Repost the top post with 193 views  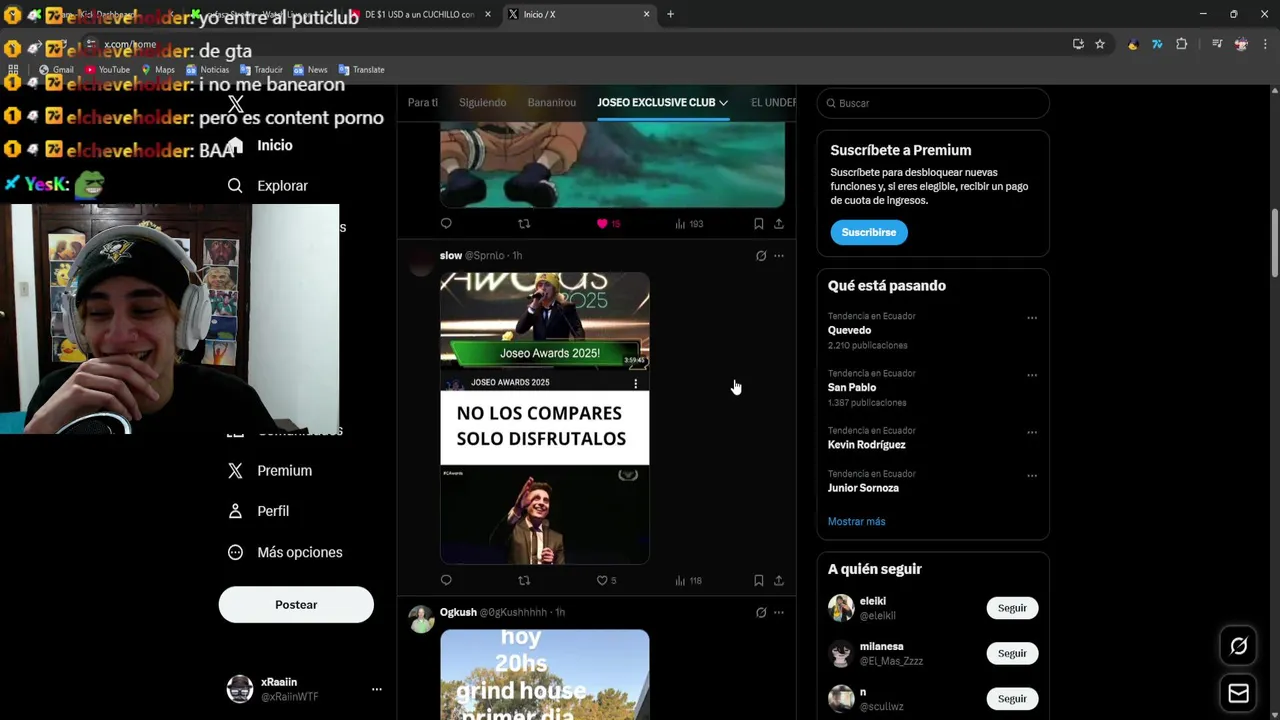pyautogui.click(x=524, y=224)
